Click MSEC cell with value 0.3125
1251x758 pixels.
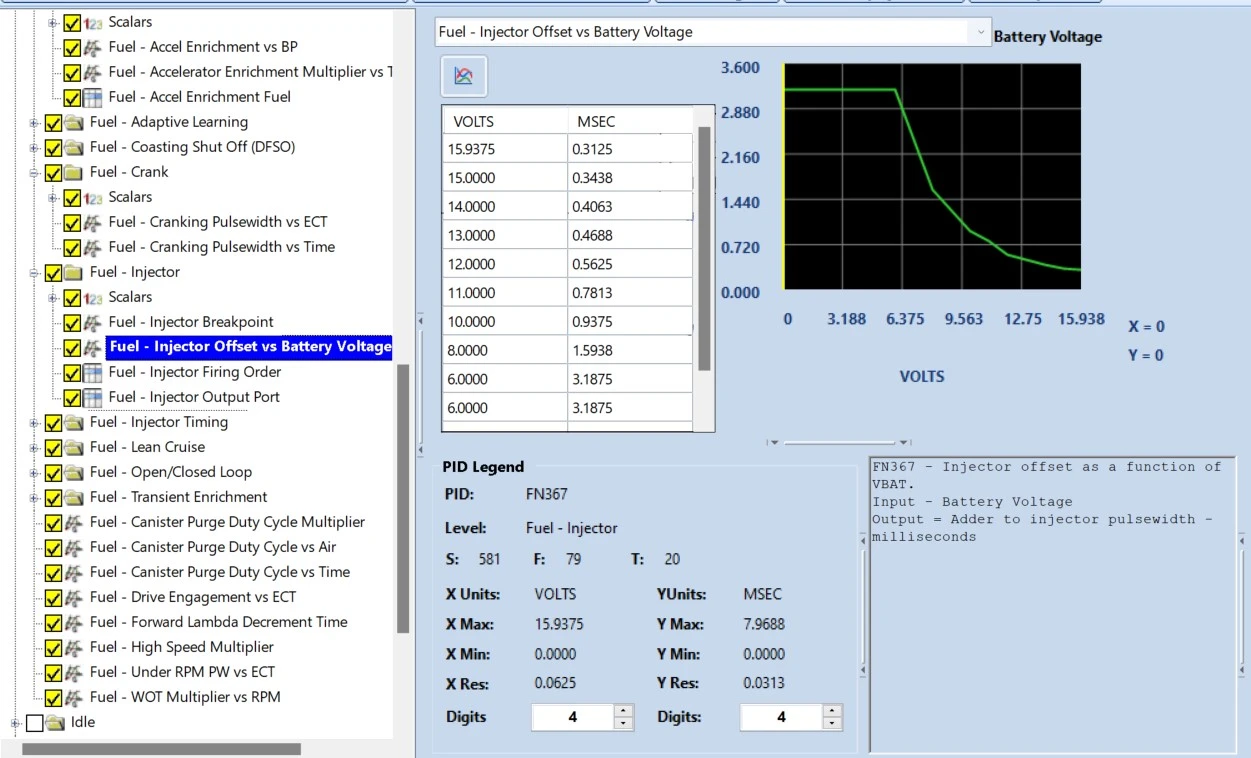(629, 149)
